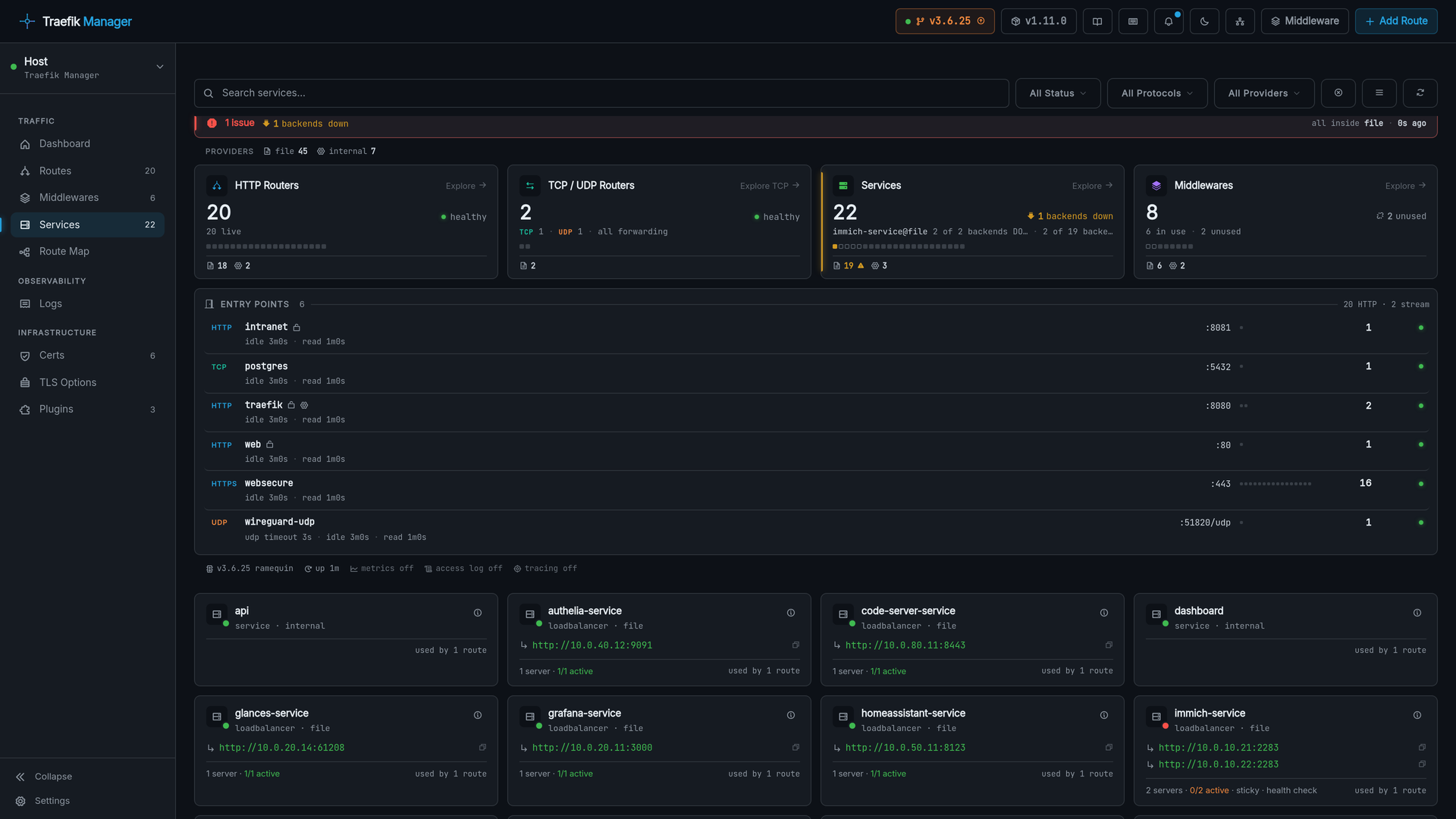Image resolution: width=1456 pixels, height=819 pixels.
Task: Open Route Map in the sidebar
Action: coord(87,252)
